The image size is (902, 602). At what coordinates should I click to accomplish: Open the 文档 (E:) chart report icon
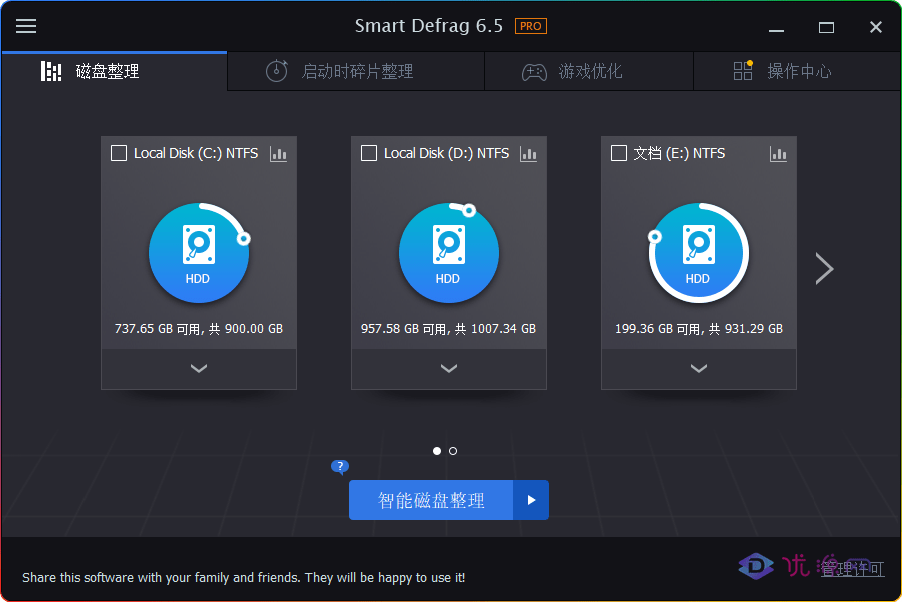click(x=778, y=154)
